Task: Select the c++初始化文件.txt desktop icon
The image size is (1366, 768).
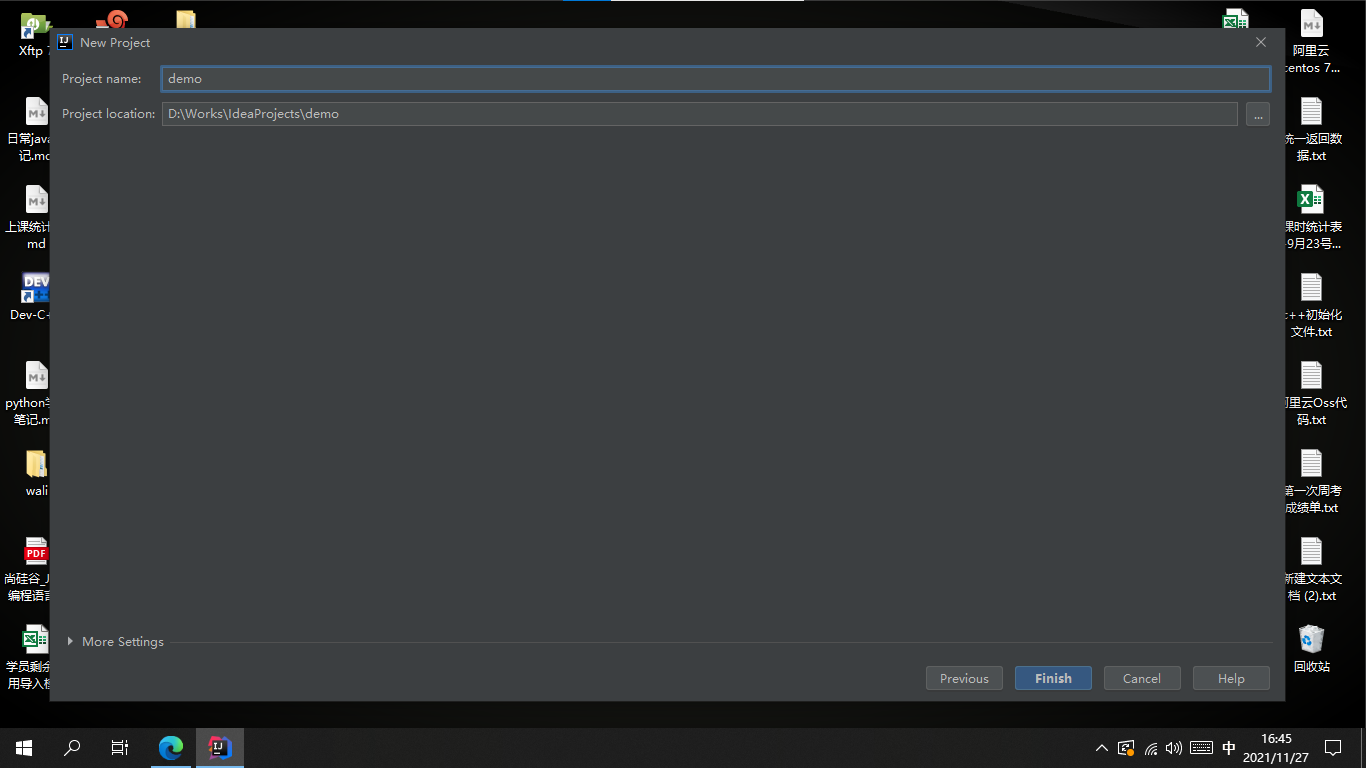Action: [x=1311, y=306]
